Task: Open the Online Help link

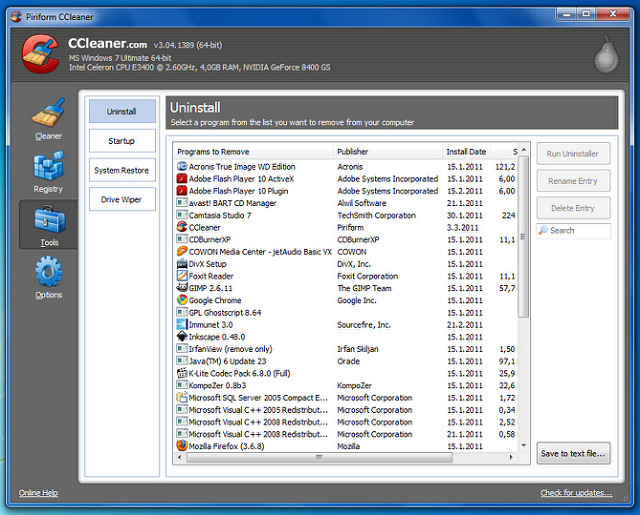Action: (38, 493)
